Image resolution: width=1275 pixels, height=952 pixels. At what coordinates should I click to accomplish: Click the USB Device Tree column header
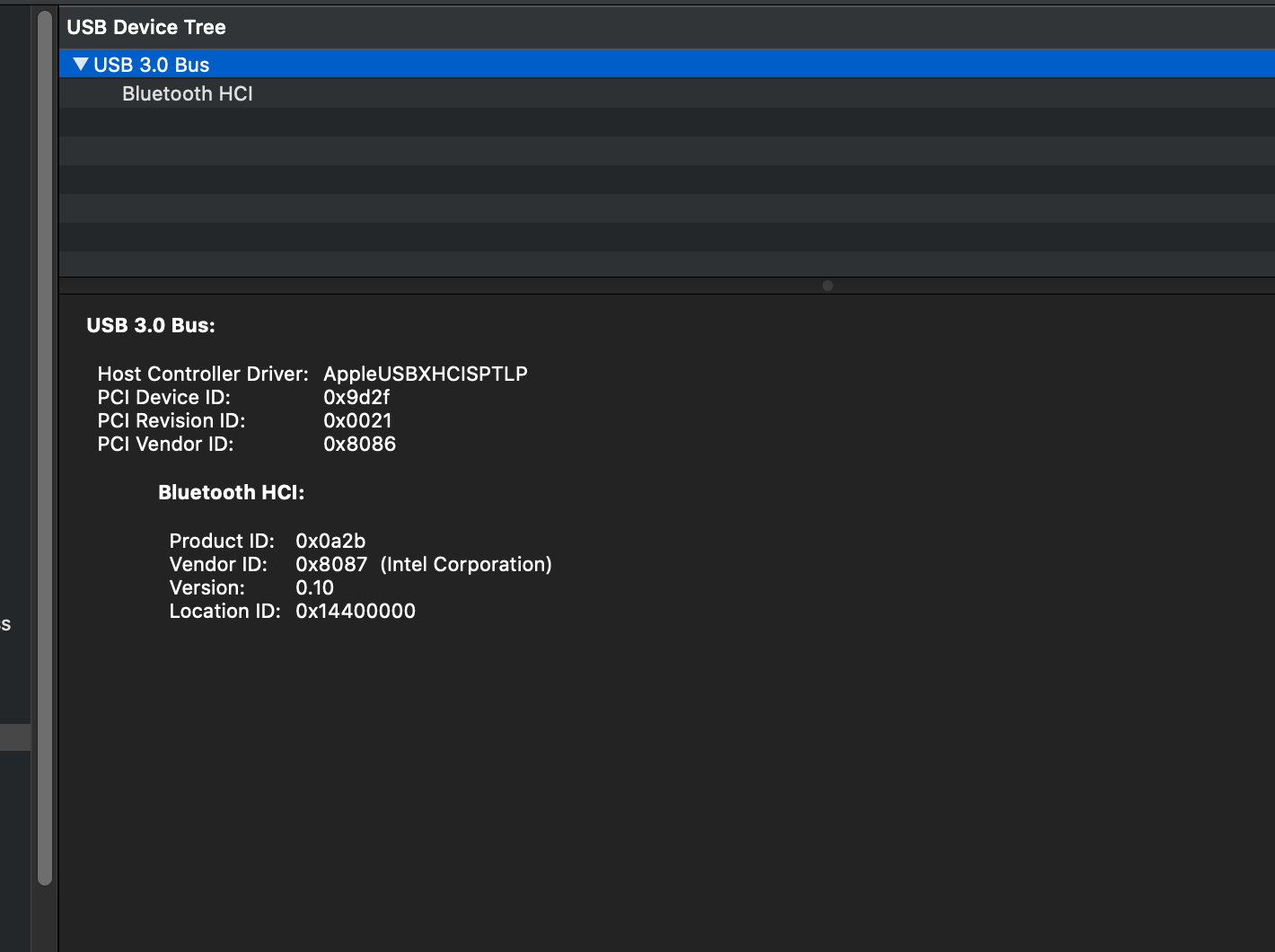(146, 27)
